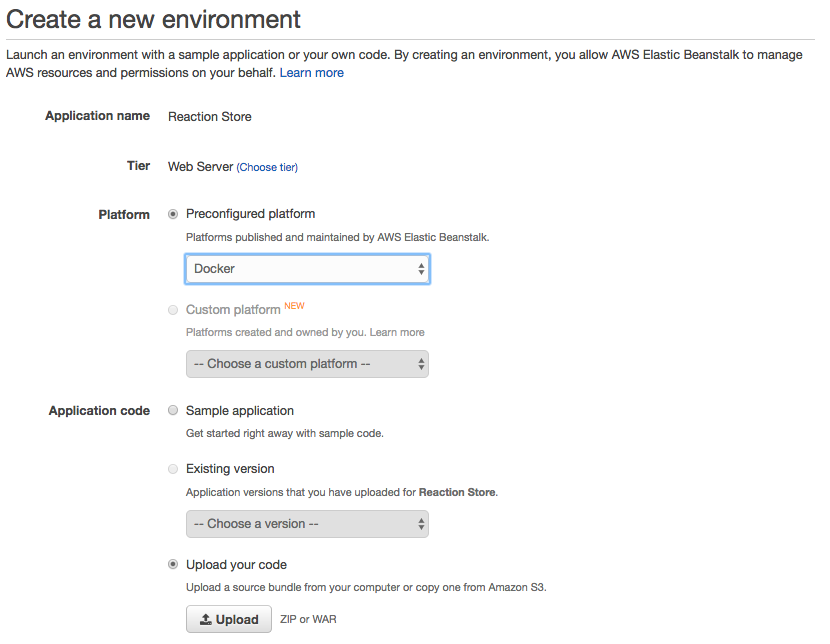Choose the Custom platform radio option
The width and height of the screenshot is (830, 644).
(174, 310)
